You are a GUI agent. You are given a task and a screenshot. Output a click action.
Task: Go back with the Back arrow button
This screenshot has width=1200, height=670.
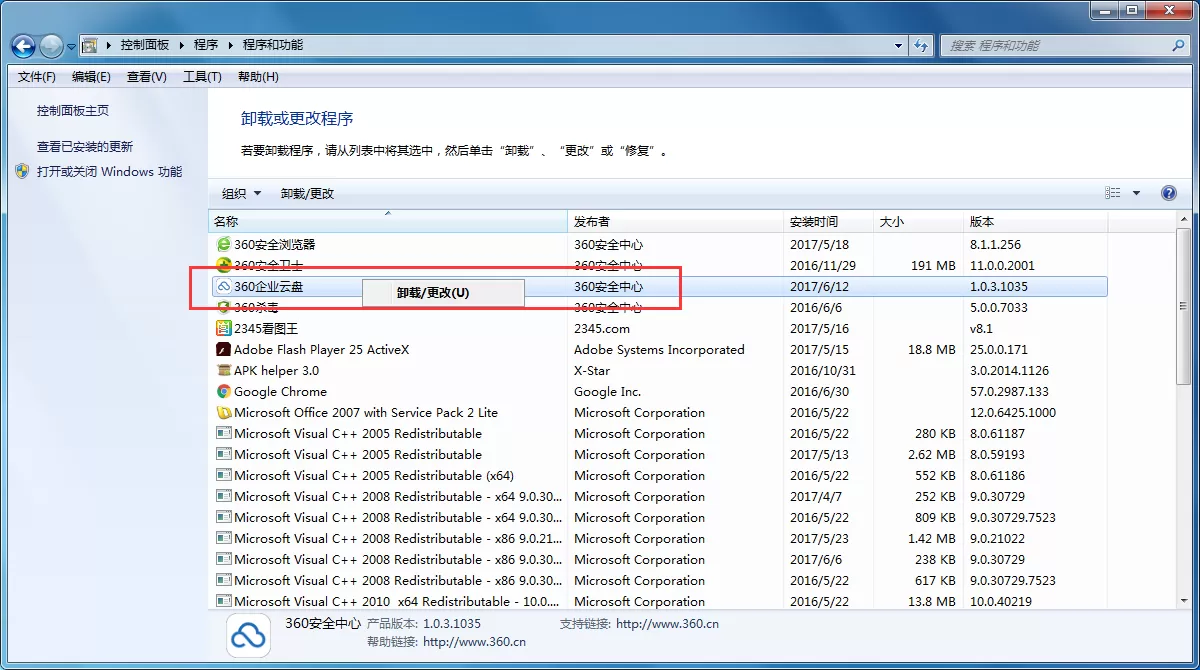24,46
